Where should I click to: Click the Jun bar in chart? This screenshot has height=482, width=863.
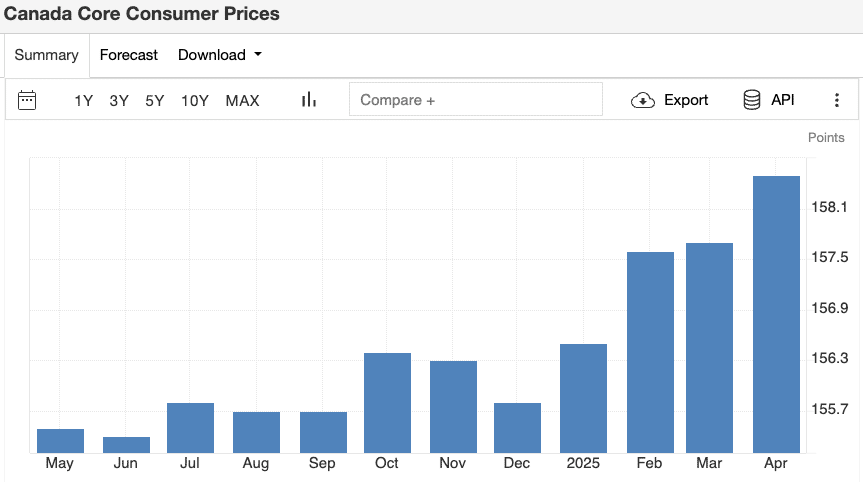[x=127, y=445]
